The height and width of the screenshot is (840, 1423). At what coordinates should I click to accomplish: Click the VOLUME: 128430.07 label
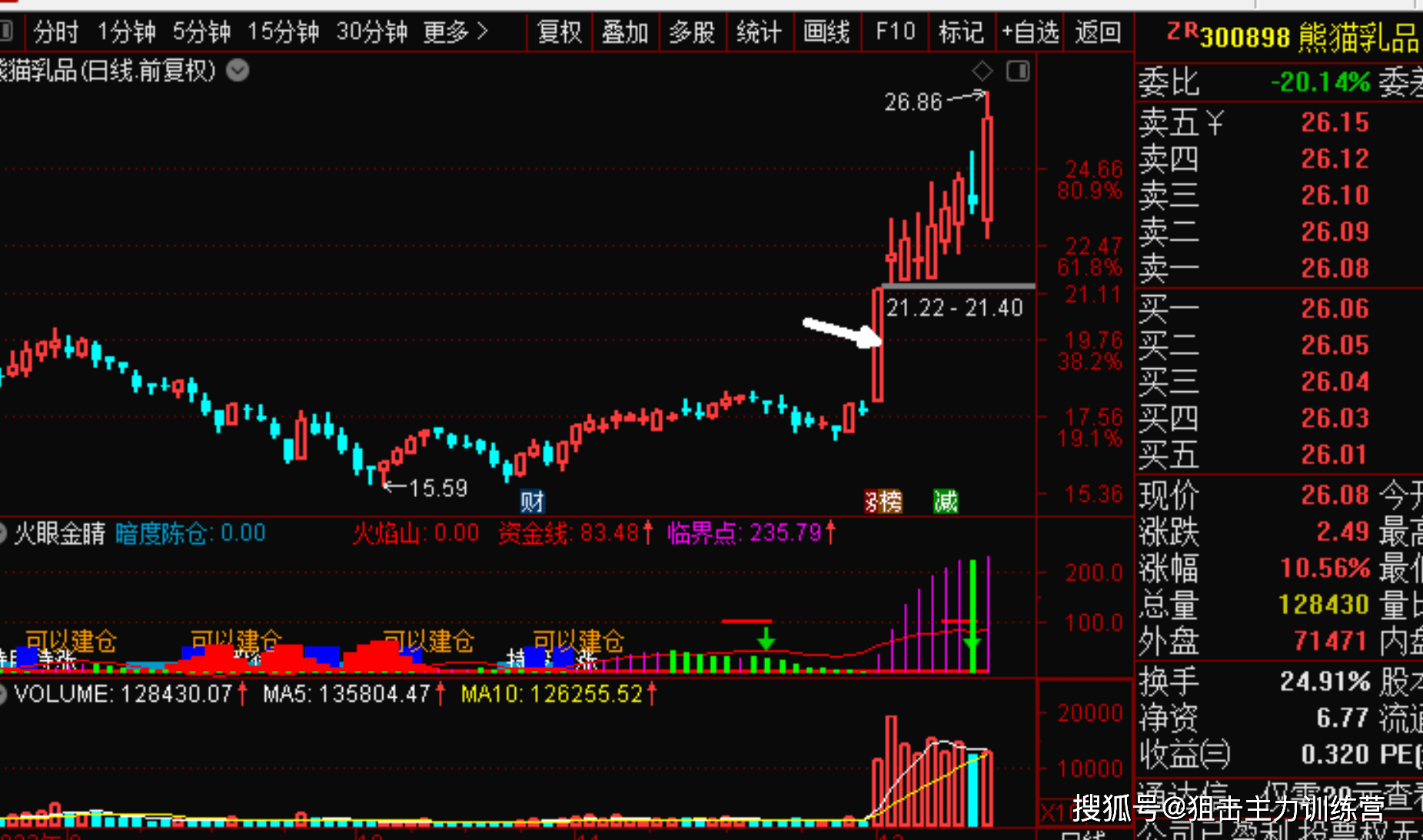131,694
